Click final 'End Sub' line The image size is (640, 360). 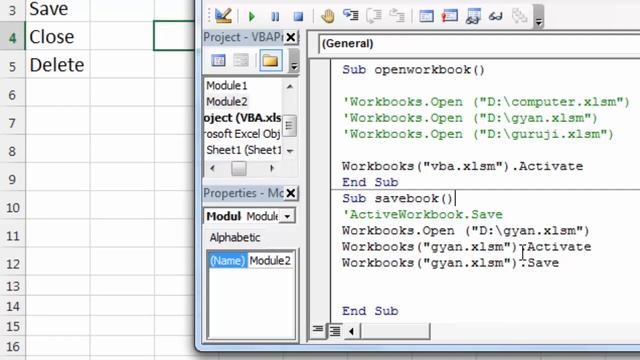(370, 311)
